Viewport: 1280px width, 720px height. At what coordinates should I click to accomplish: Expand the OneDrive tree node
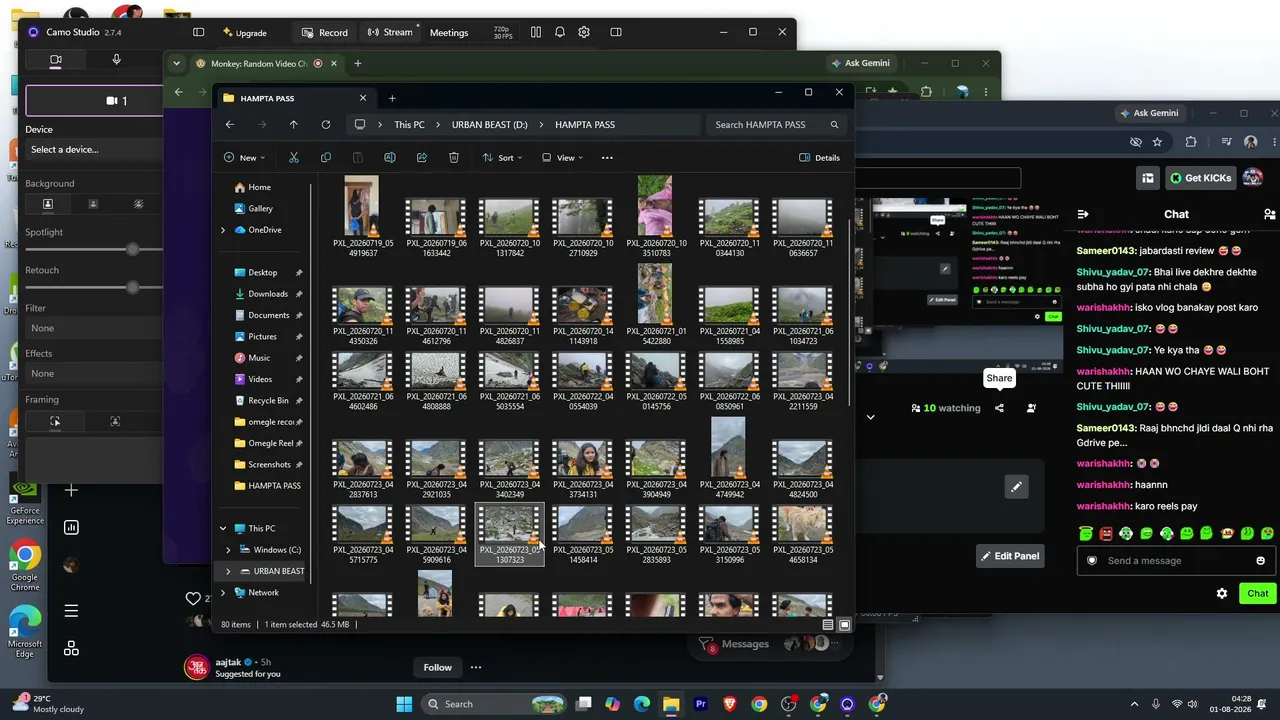(x=223, y=230)
